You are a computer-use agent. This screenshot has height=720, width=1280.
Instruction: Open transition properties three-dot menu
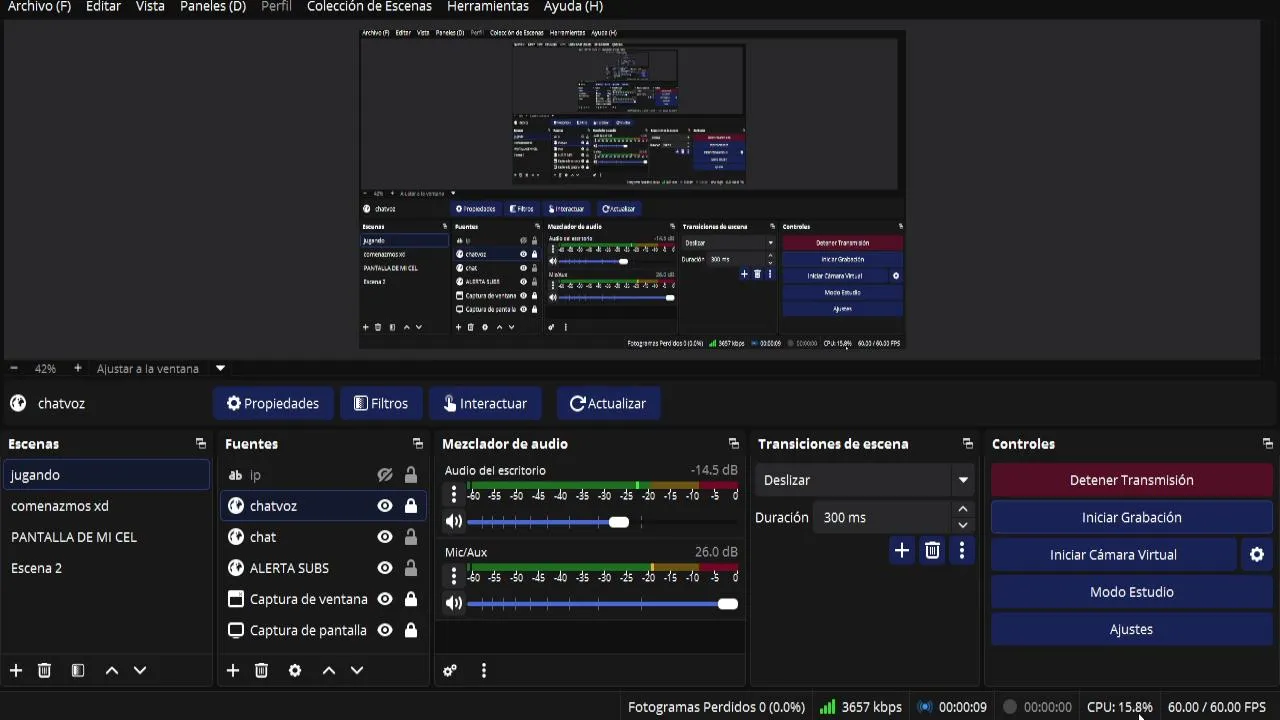pos(962,550)
